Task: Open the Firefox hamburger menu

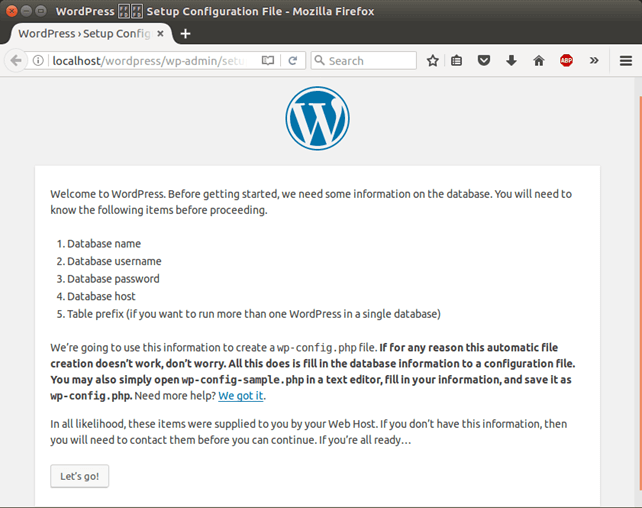Action: 626,61
